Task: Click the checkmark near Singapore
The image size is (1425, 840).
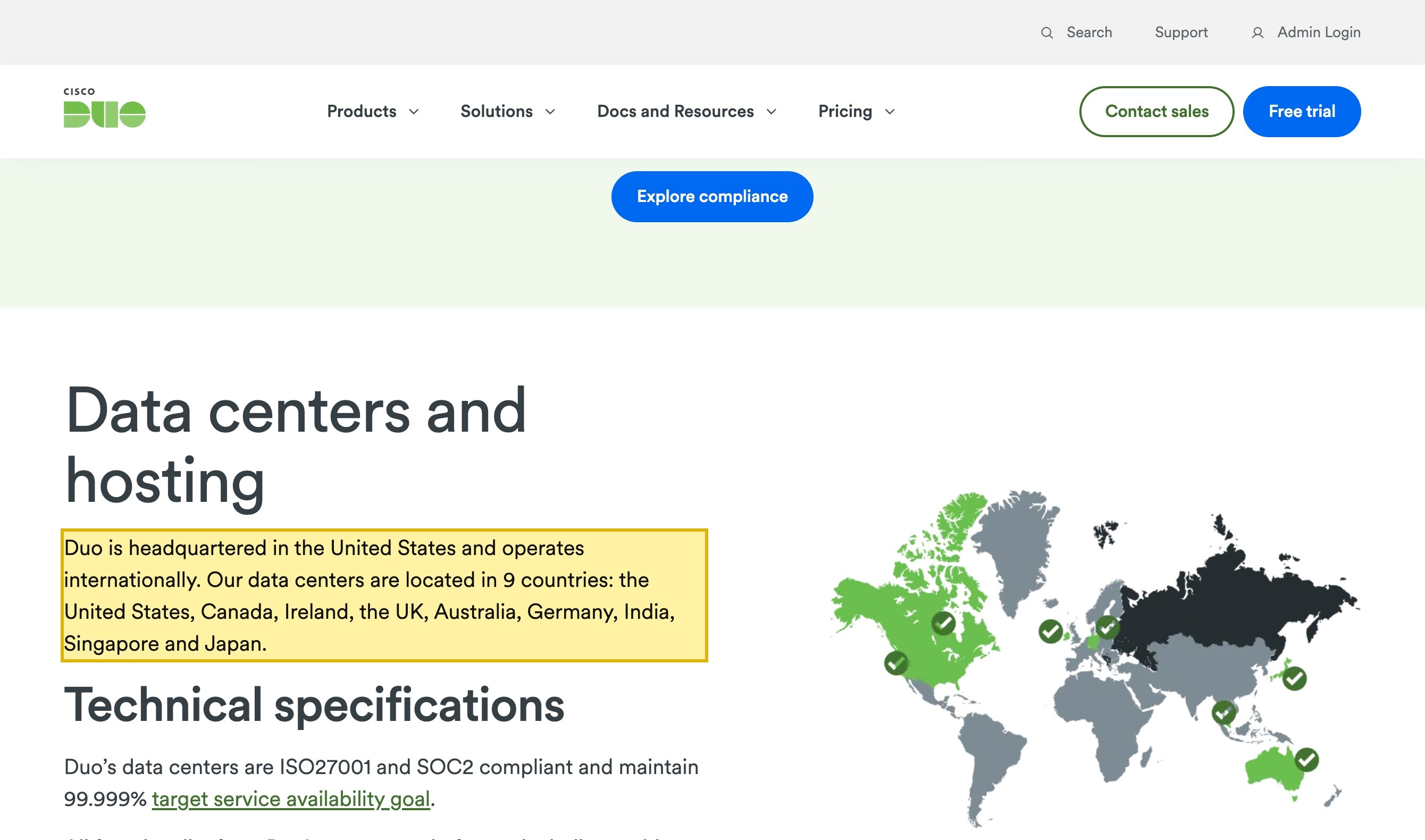Action: tap(1223, 712)
